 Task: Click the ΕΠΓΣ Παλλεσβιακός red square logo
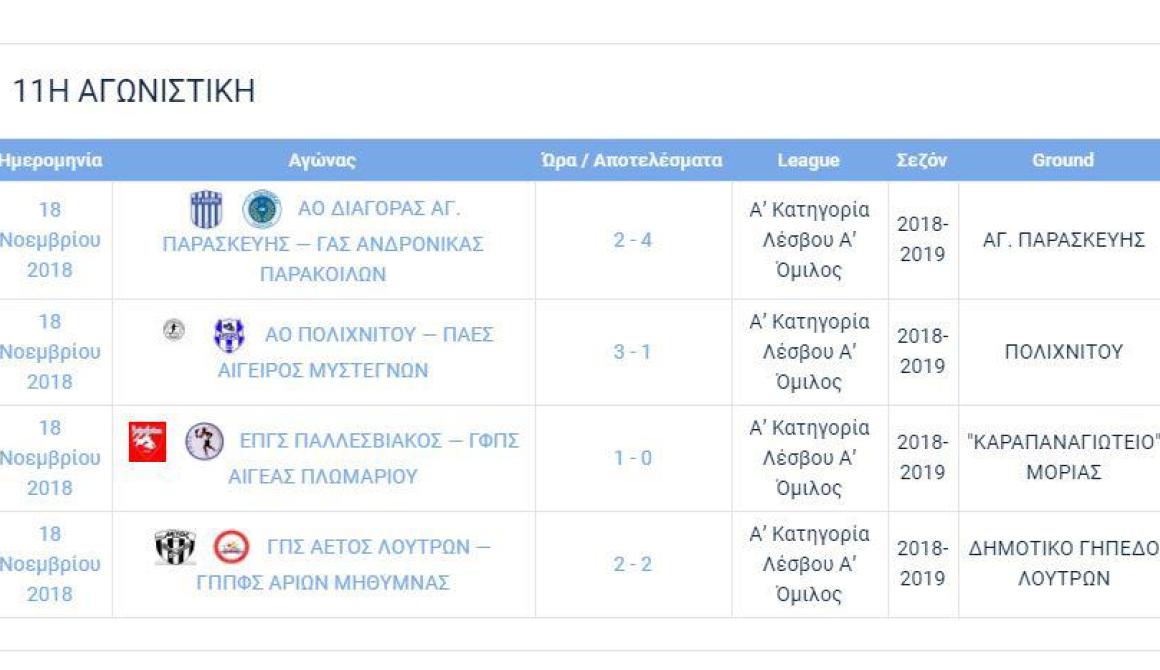(147, 441)
